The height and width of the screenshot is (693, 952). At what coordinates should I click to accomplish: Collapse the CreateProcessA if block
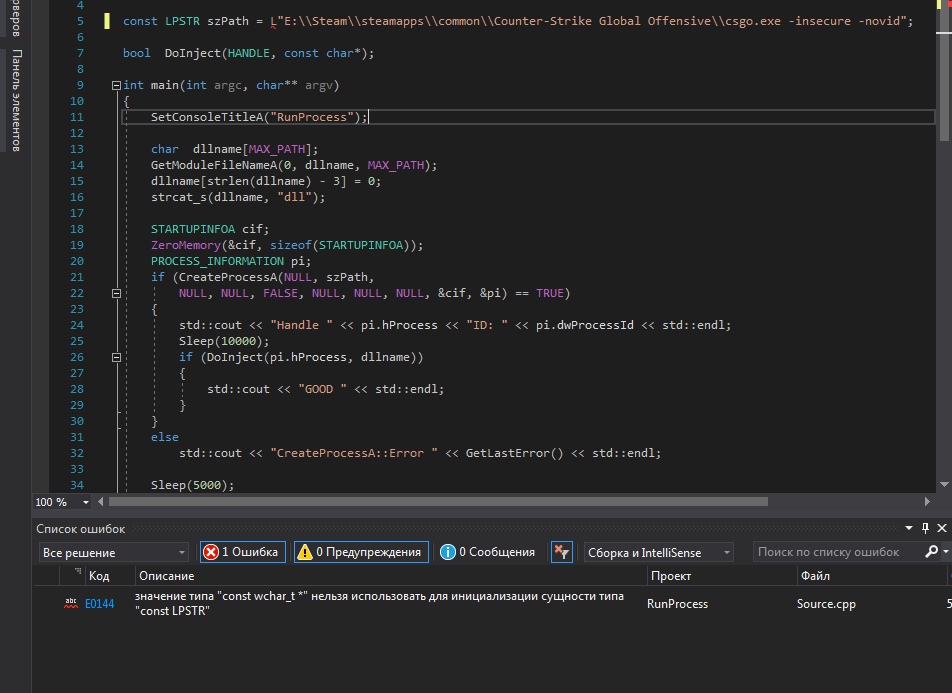(117, 293)
